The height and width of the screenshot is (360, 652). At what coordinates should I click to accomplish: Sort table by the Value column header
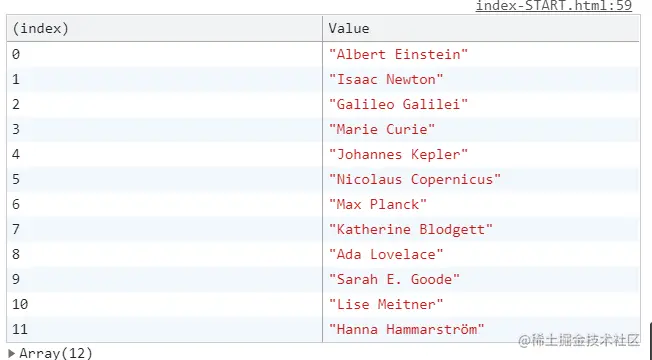tap(481, 28)
